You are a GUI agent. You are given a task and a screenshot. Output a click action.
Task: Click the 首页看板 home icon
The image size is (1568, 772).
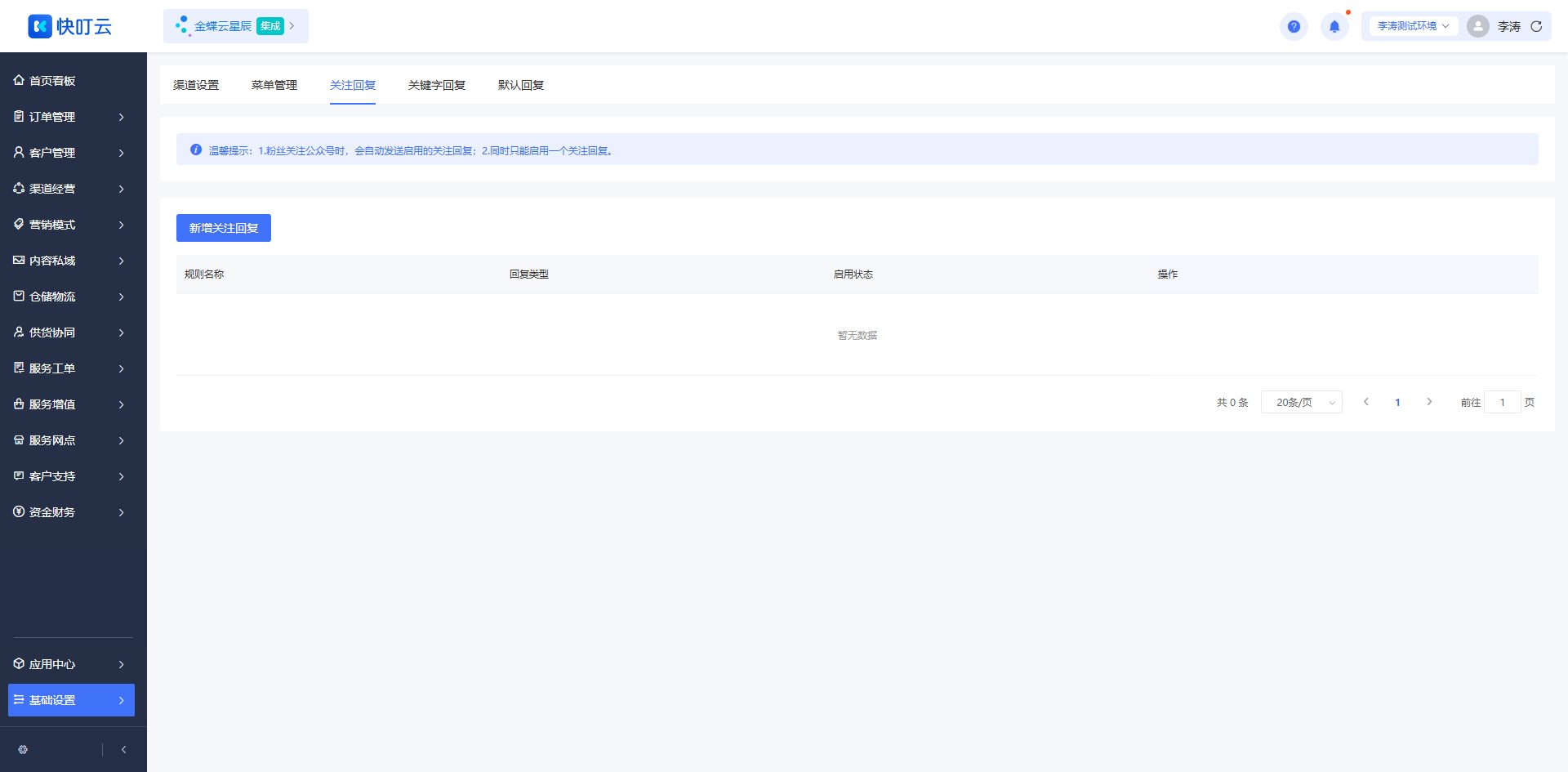pos(19,80)
